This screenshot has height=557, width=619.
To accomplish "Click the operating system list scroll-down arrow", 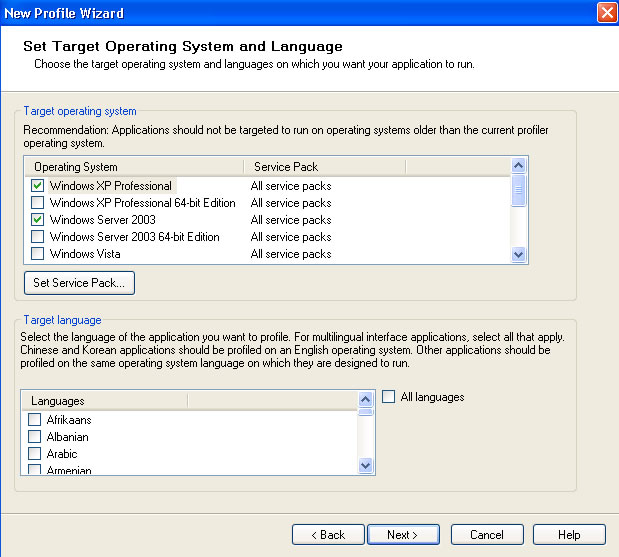I will pos(518,255).
